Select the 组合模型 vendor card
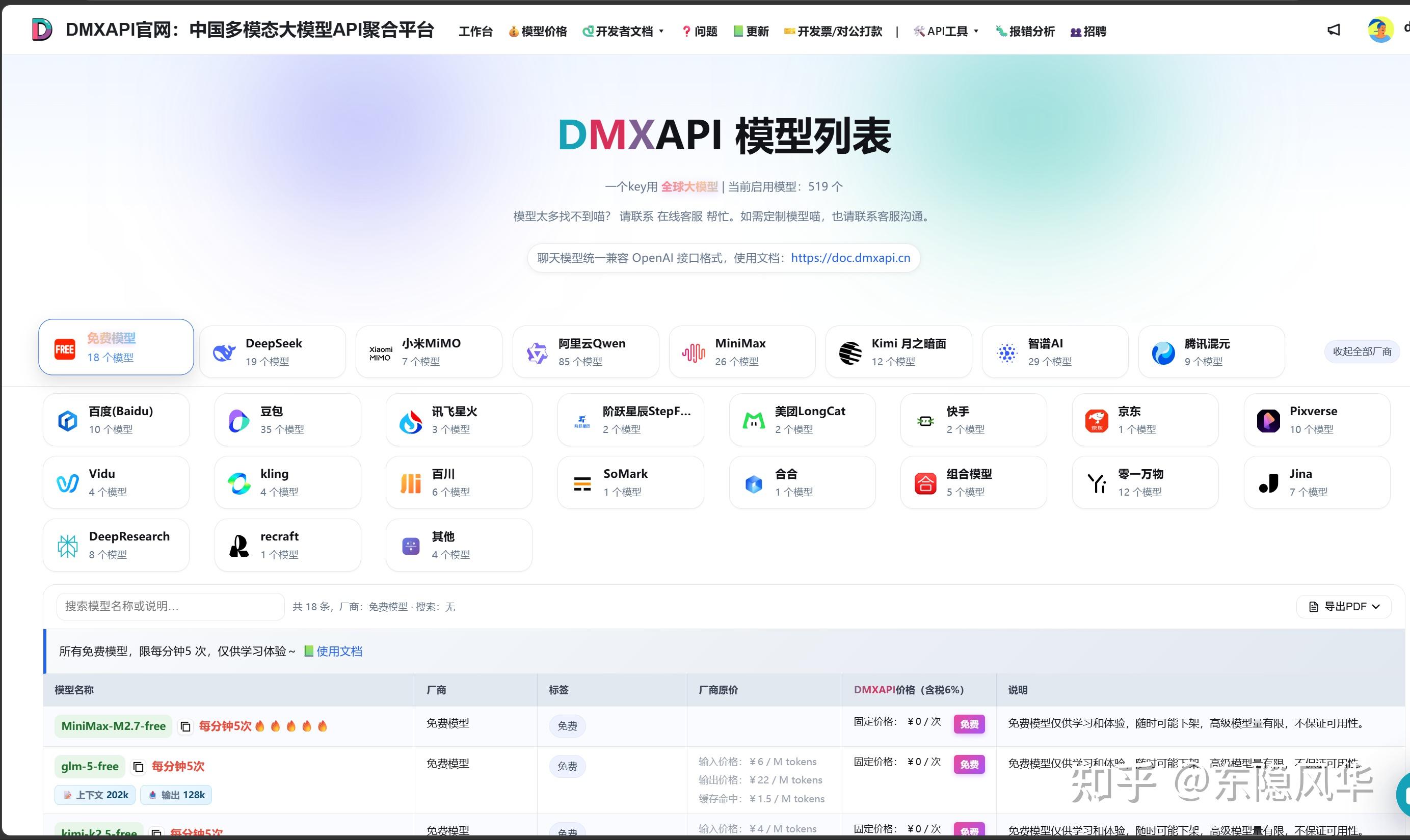Screen dimensions: 1410x840 pos(973,482)
